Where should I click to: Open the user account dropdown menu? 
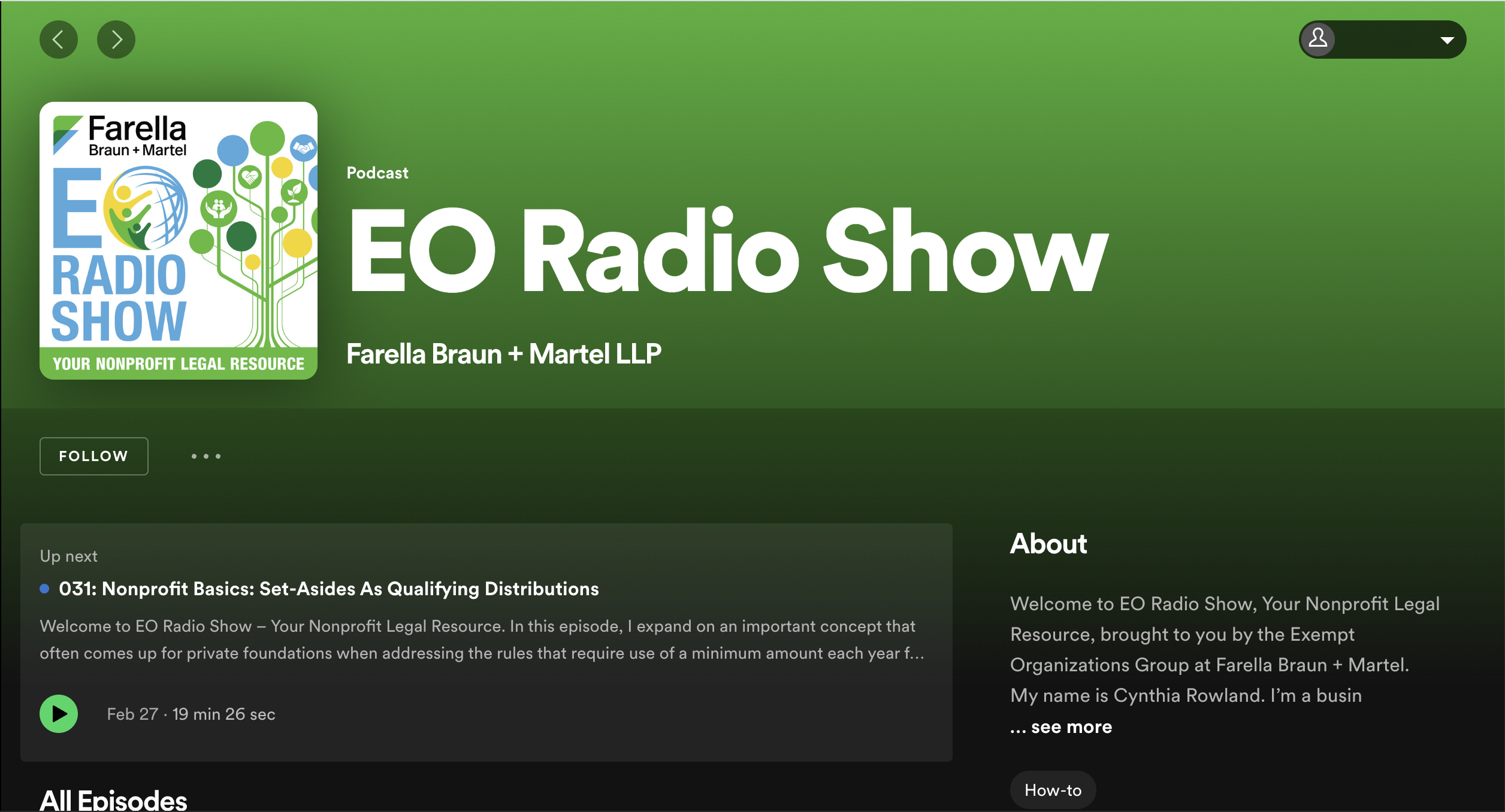pos(1383,40)
